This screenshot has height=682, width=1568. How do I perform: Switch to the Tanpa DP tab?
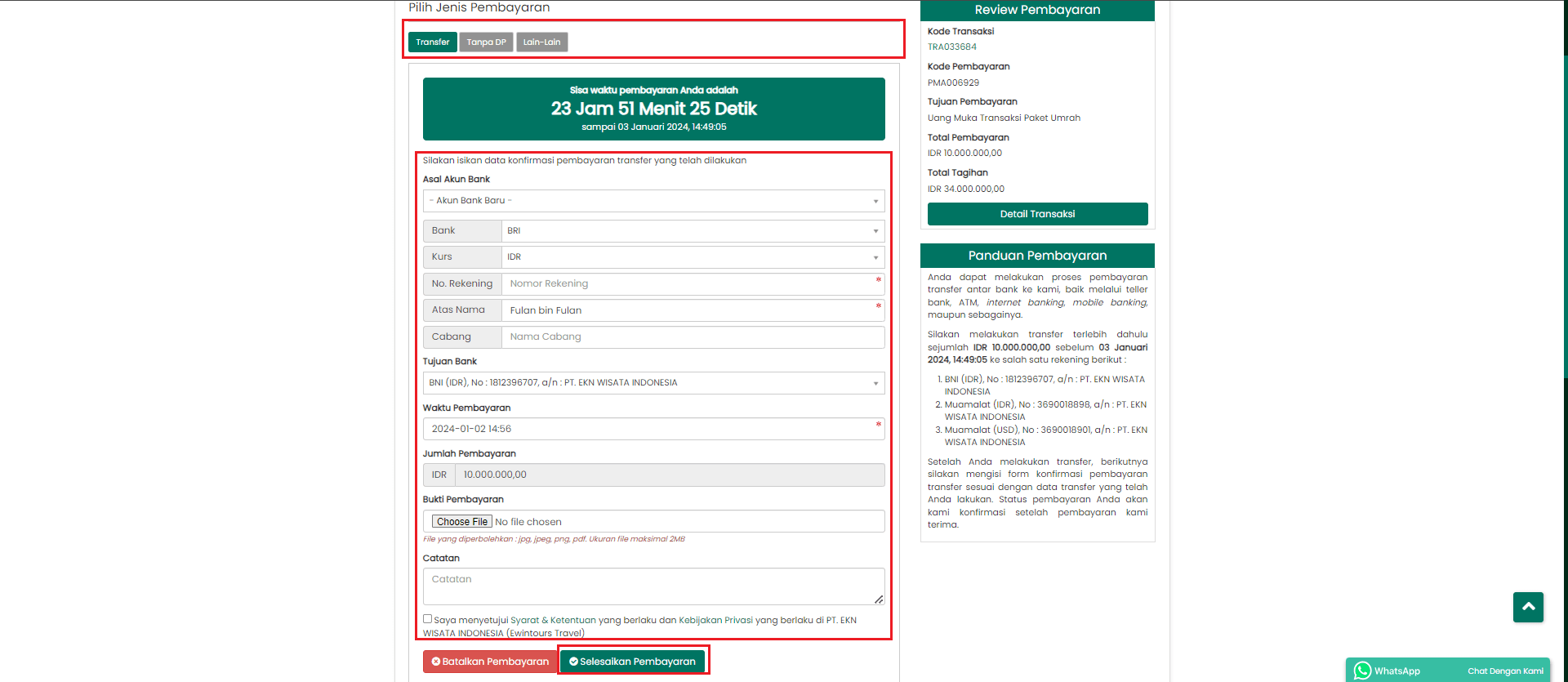tap(486, 42)
